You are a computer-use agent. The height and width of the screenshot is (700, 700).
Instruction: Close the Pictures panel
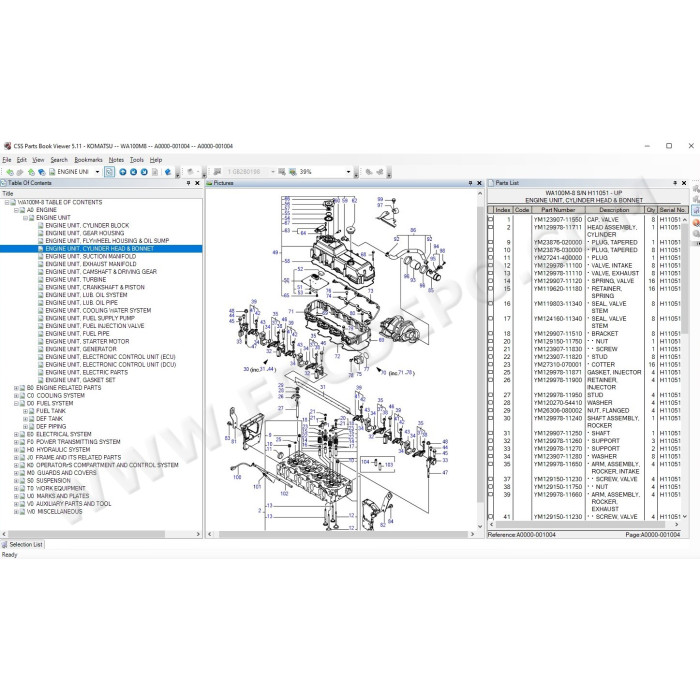point(479,183)
